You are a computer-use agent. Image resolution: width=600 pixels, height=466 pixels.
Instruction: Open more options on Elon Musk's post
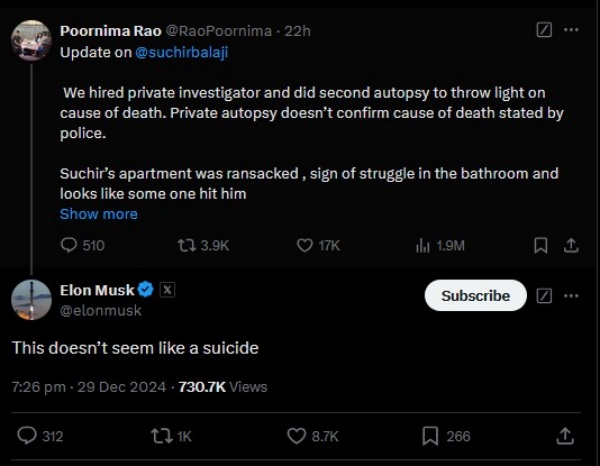571,296
